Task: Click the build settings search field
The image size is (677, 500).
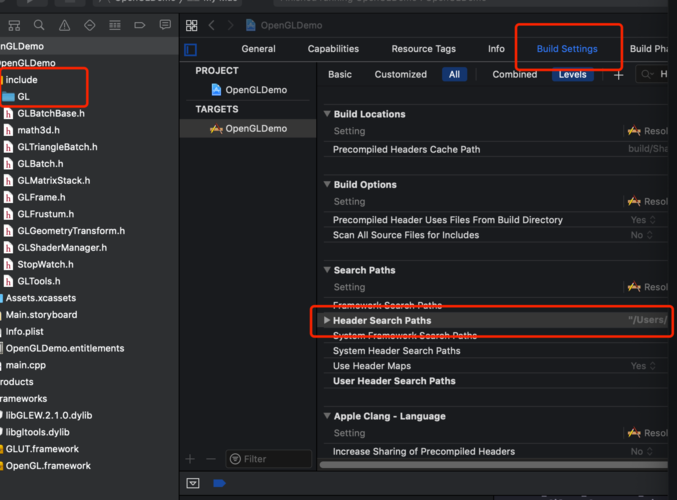Action: (652, 74)
